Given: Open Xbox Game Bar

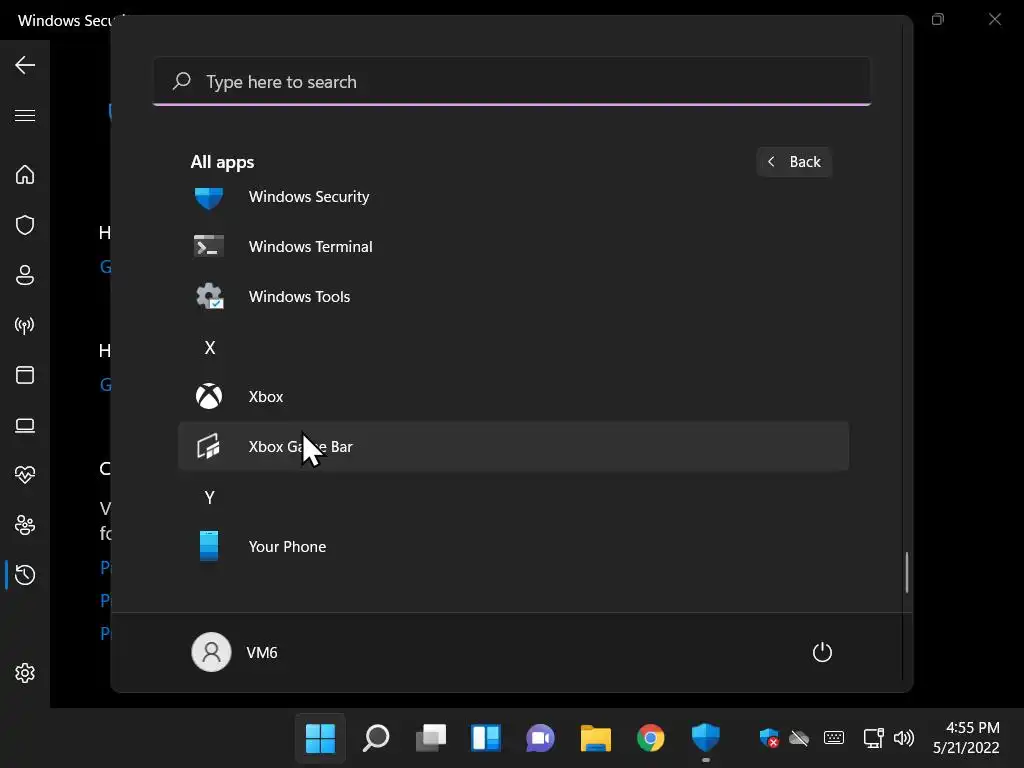Looking at the screenshot, I should (x=513, y=447).
